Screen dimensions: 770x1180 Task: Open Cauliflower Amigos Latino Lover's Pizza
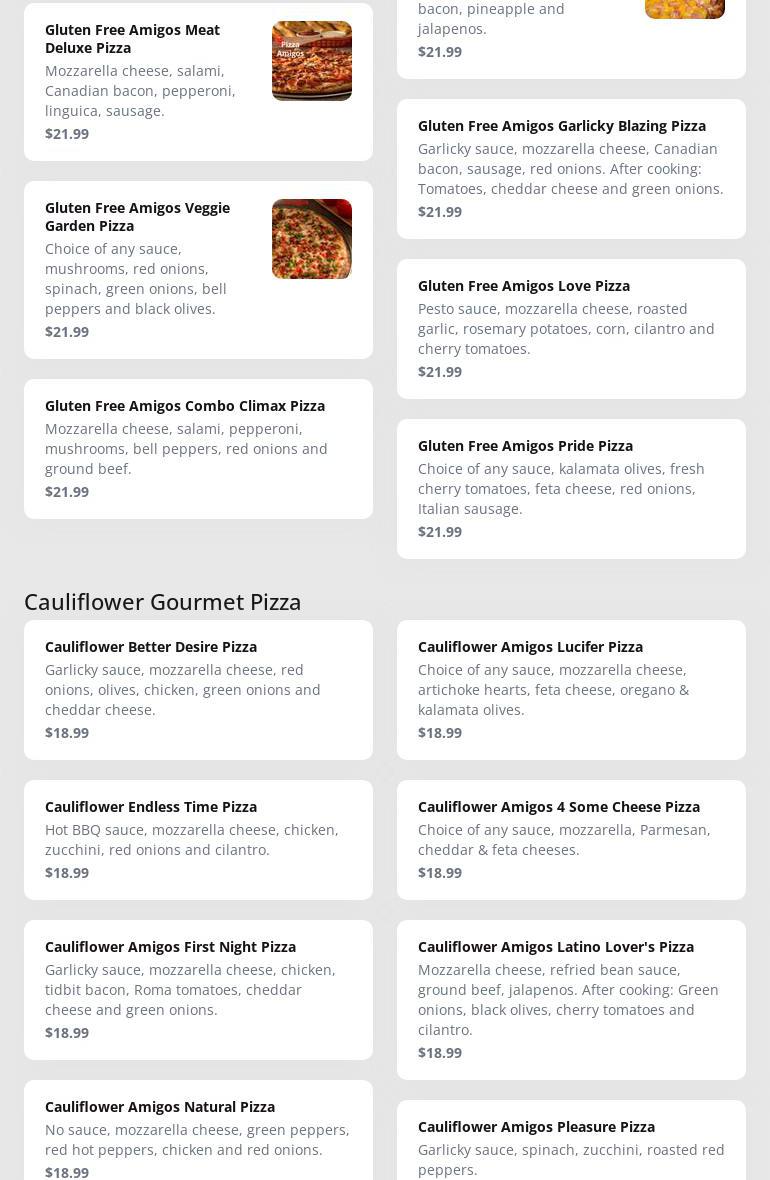point(556,947)
